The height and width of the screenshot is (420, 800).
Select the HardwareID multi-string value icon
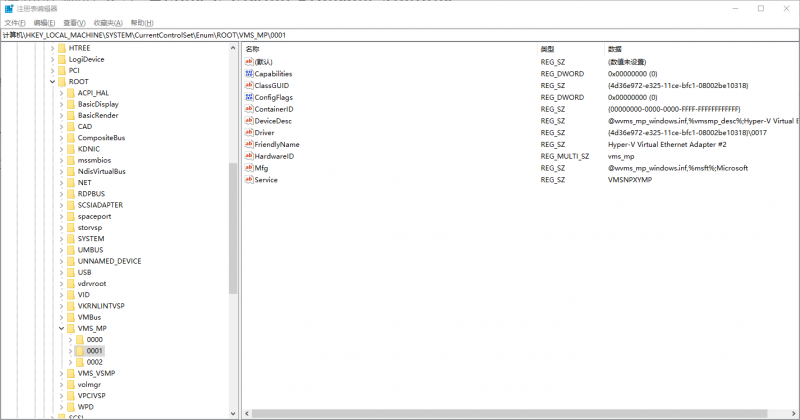248,156
